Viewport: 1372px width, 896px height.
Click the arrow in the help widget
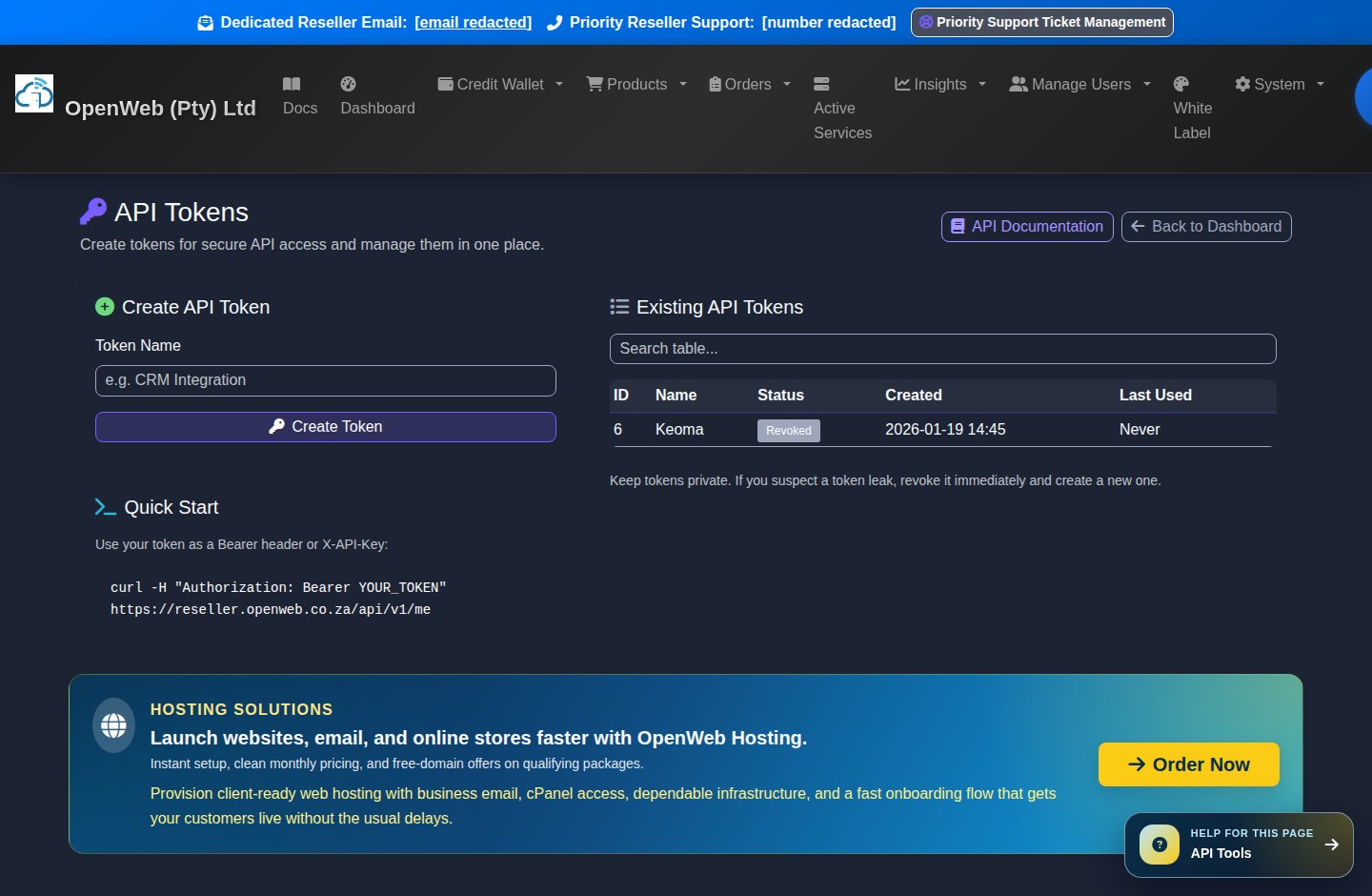(1332, 845)
